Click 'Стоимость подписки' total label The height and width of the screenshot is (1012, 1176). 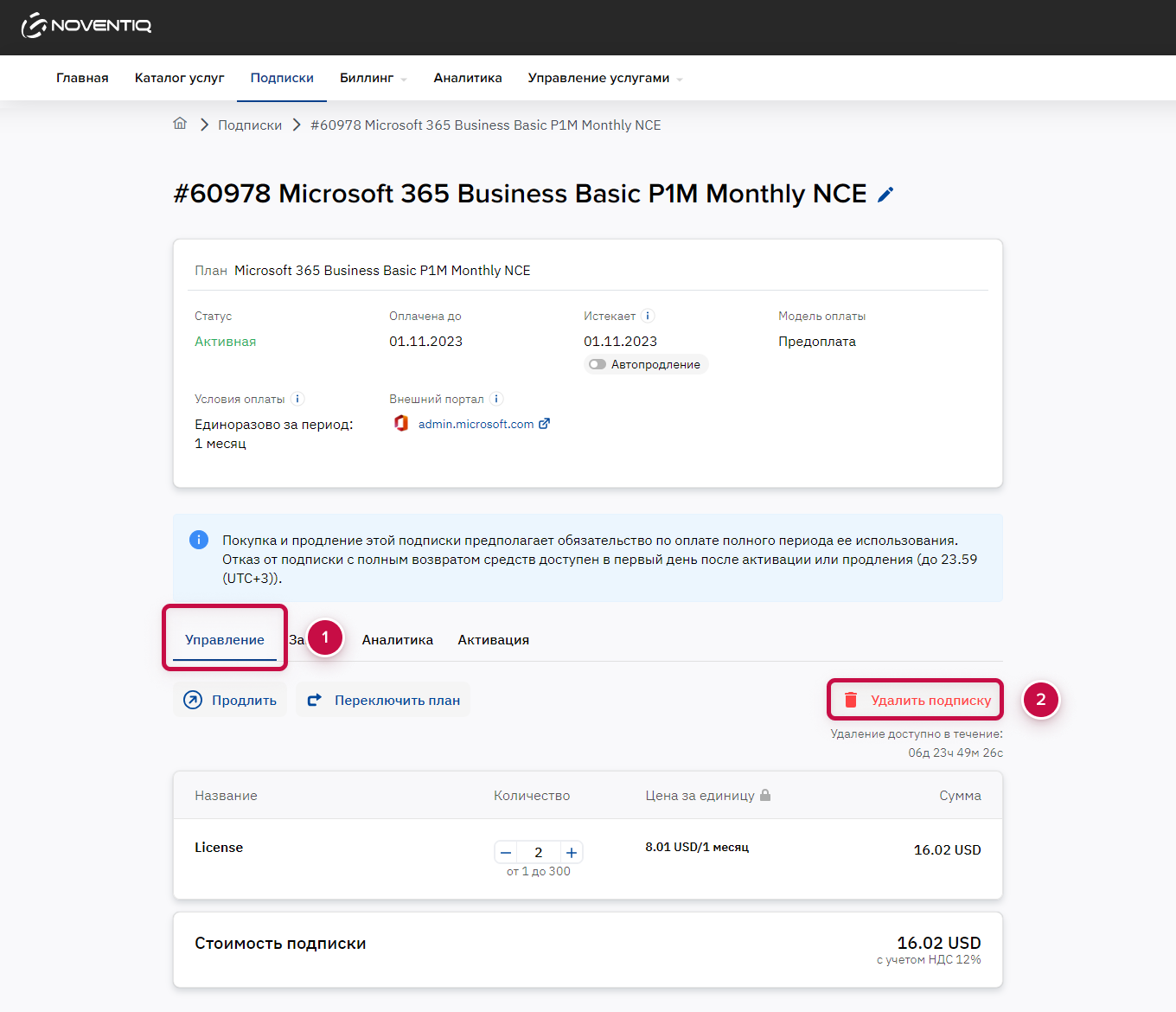(280, 943)
